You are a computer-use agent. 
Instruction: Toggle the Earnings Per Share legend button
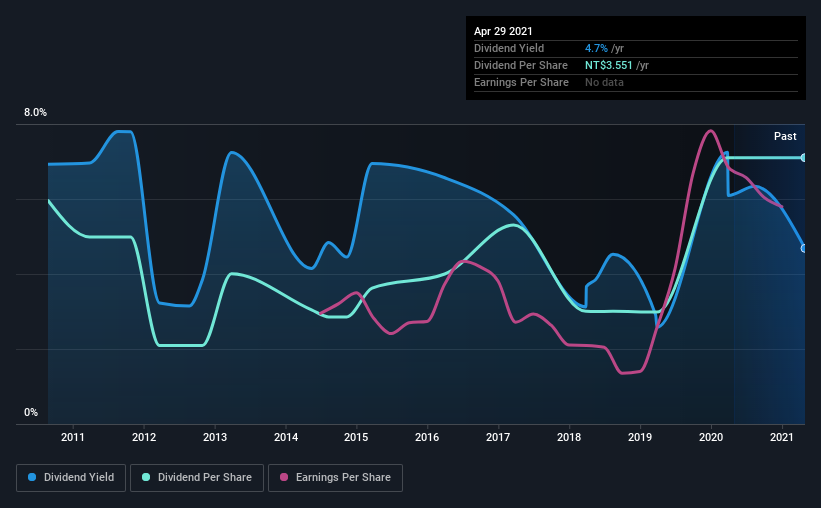click(x=335, y=478)
